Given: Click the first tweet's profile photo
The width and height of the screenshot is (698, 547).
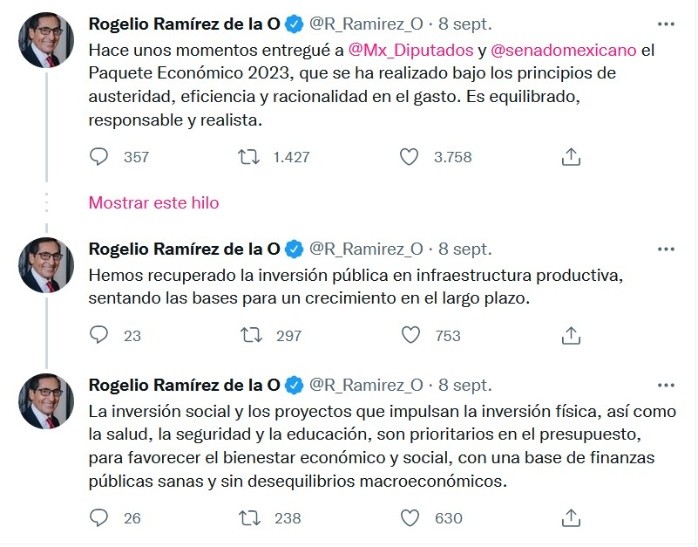Looking at the screenshot, I should click(46, 41).
